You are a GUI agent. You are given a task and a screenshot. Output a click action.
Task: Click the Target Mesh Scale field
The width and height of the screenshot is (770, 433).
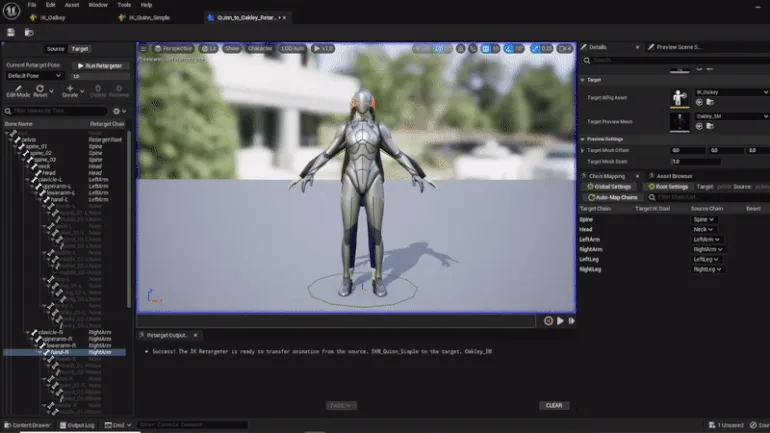click(695, 161)
